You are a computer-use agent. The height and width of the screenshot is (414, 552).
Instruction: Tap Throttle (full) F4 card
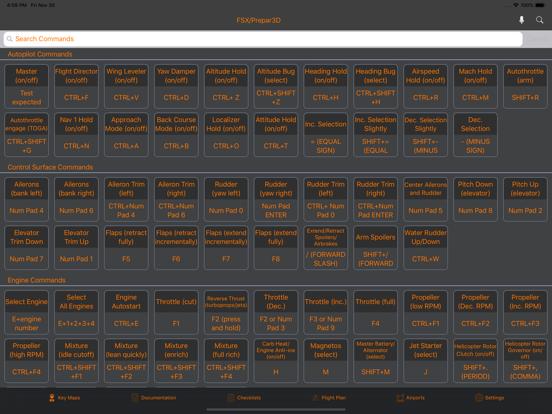click(x=376, y=312)
